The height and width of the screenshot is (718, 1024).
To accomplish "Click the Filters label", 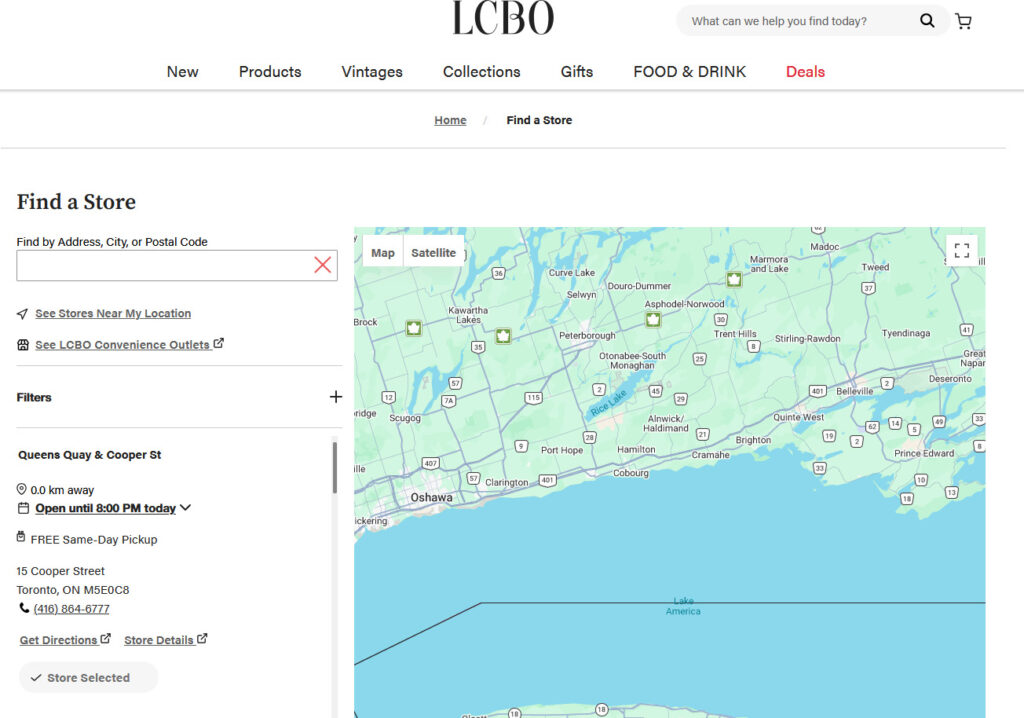I will pyautogui.click(x=34, y=397).
